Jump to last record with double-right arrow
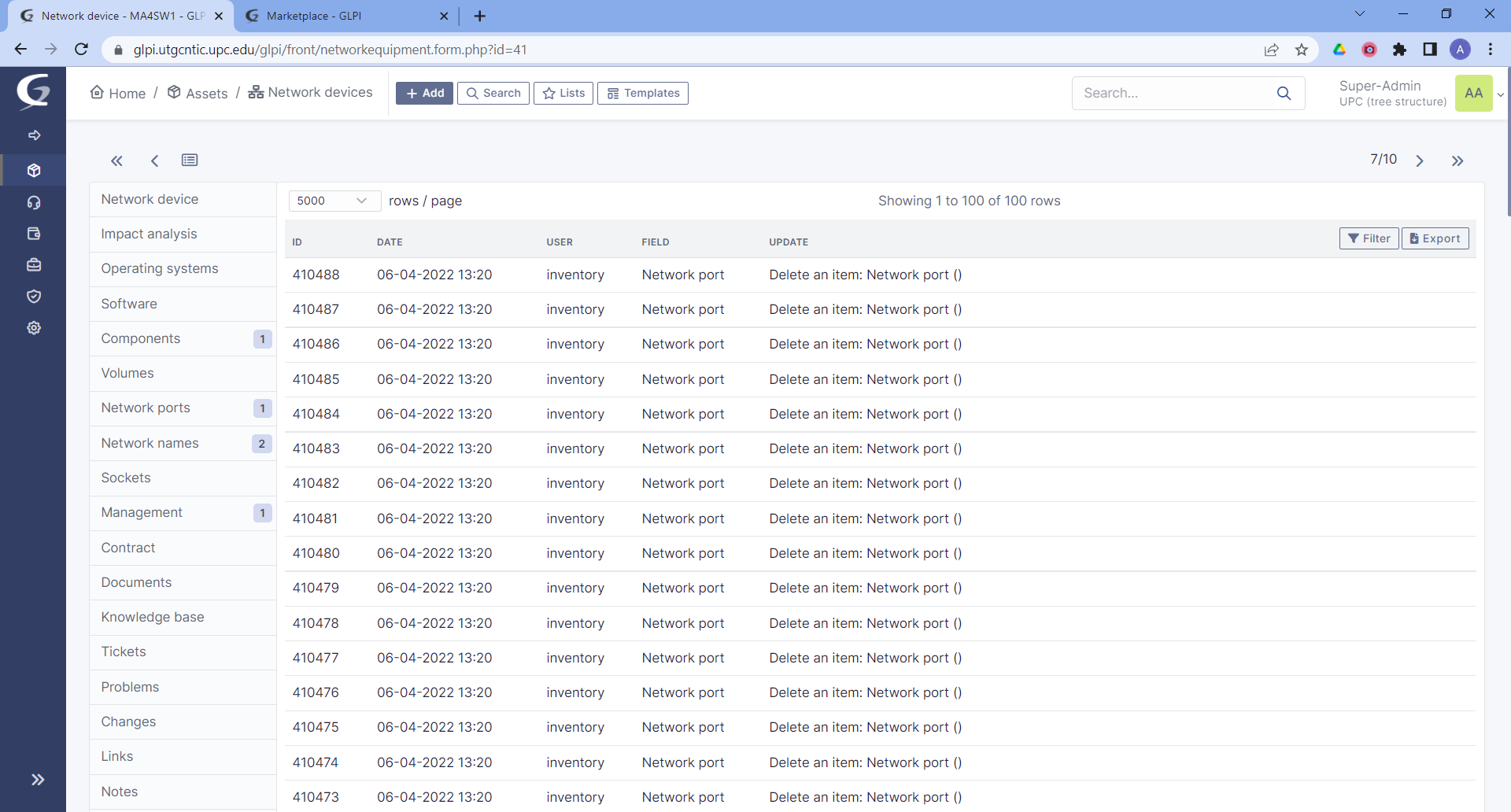Image resolution: width=1511 pixels, height=812 pixels. pyautogui.click(x=1457, y=161)
